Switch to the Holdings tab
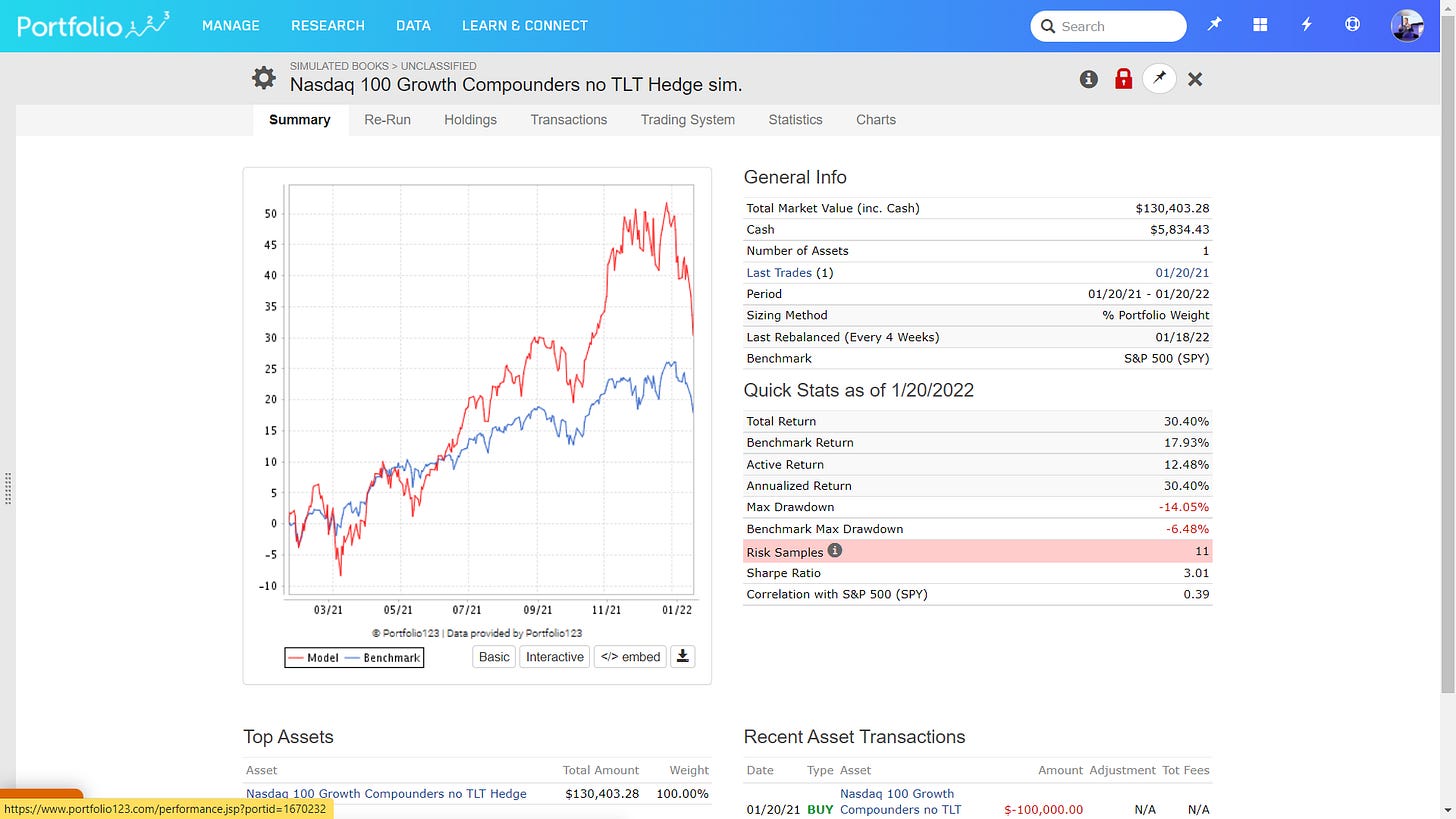Screen dimensions: 1456x819 coord(470,119)
